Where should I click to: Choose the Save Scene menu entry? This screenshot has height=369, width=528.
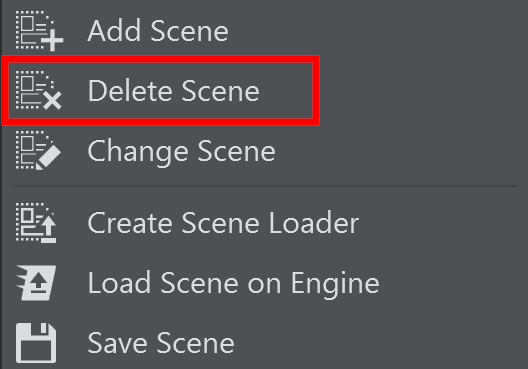(264, 343)
